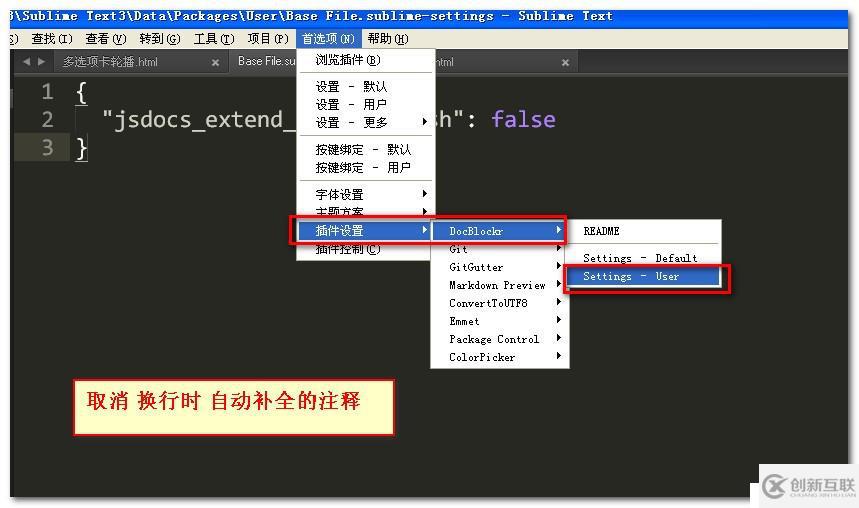Close the rightmost html tab
The width and height of the screenshot is (859, 508).
tap(565, 62)
